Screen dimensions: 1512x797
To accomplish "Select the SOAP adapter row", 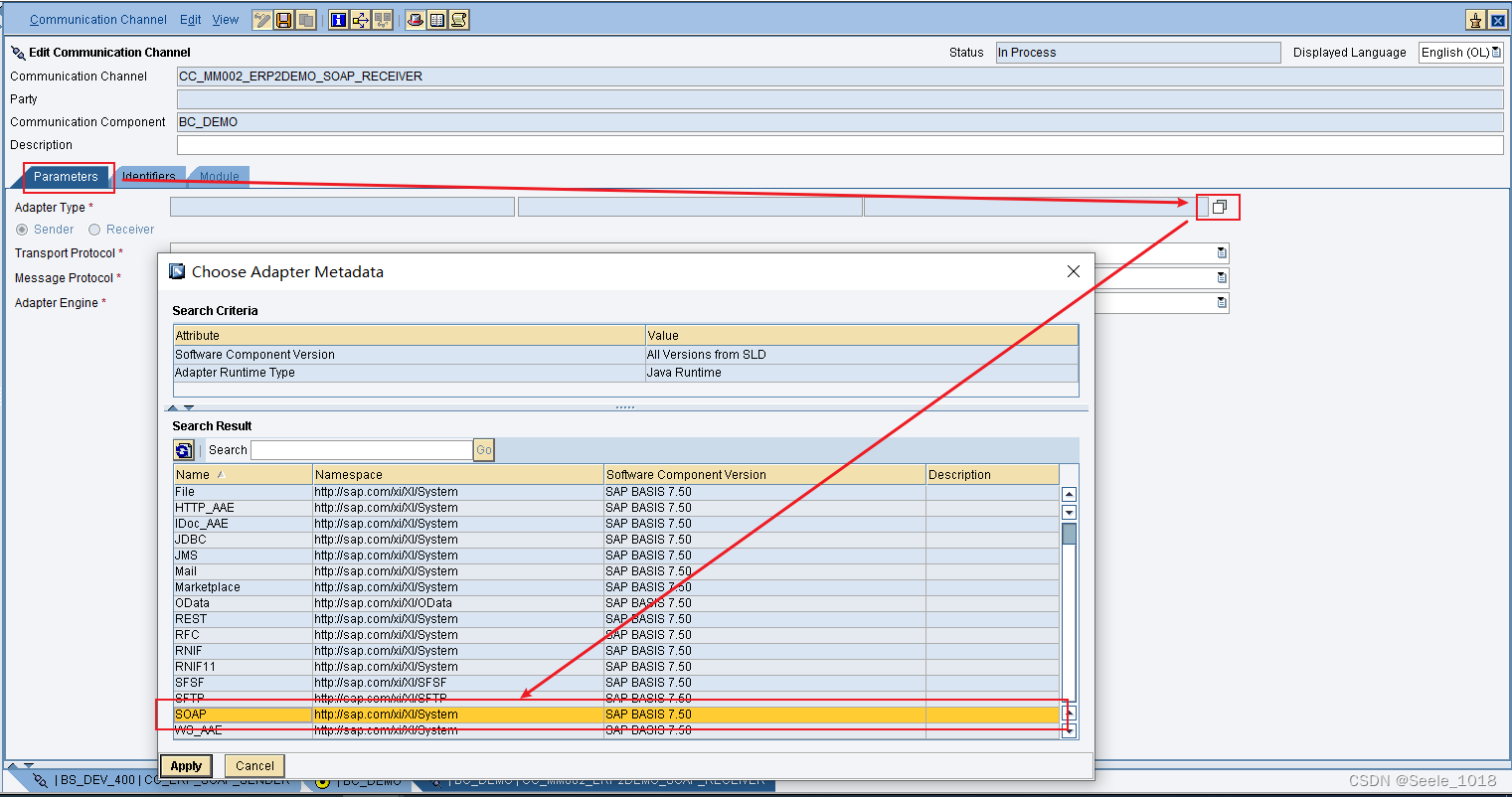I will pos(616,715).
